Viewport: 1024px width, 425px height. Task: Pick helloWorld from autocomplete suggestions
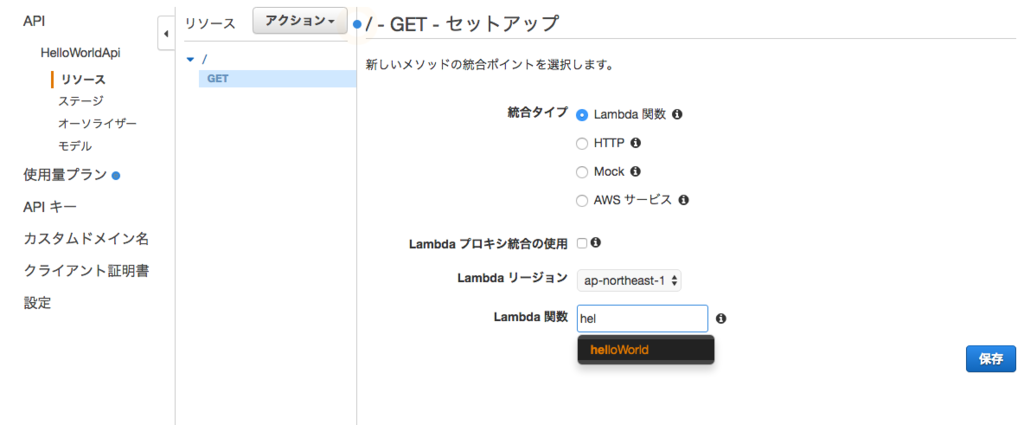[x=646, y=350]
